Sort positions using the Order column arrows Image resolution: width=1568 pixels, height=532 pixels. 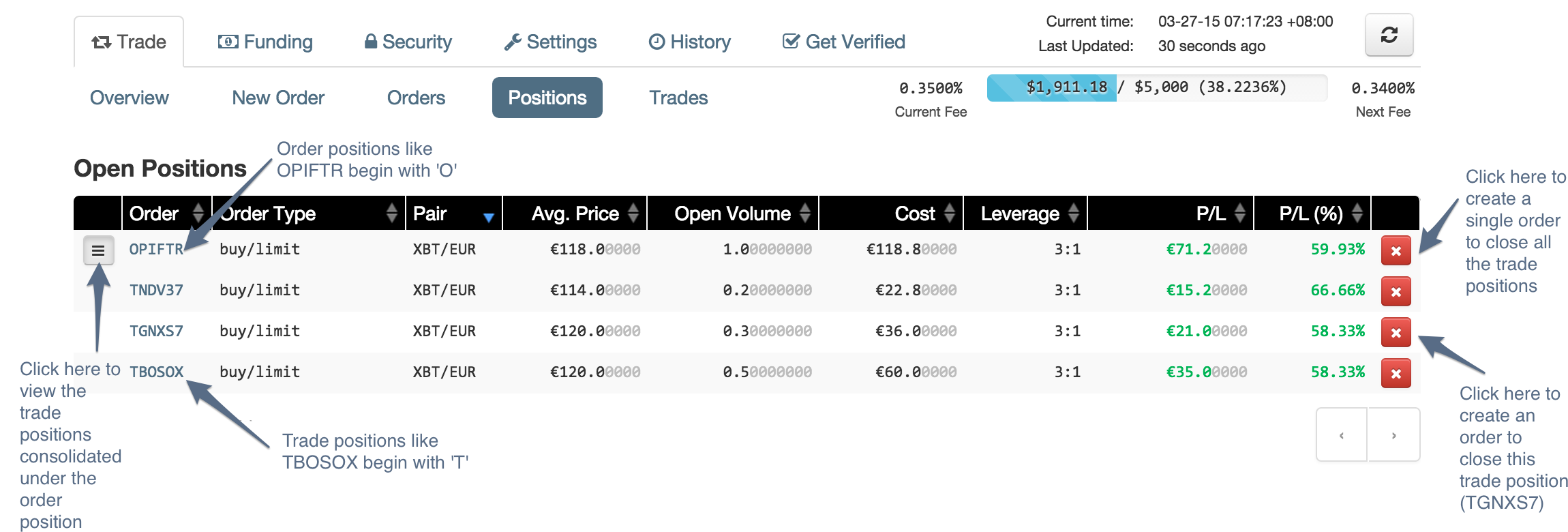196,213
